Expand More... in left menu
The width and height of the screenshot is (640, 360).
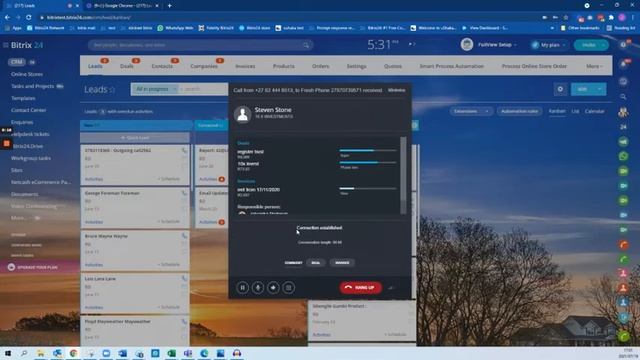tap(18, 218)
